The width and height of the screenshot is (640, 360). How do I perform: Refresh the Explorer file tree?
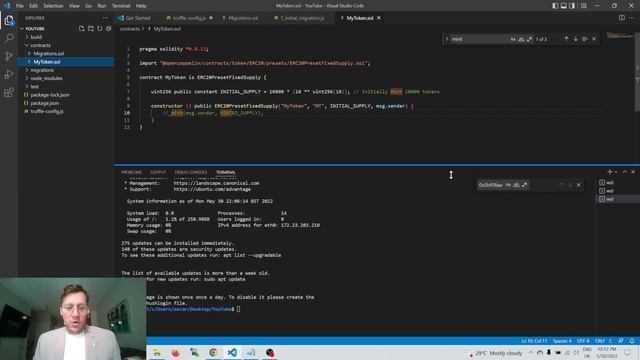coord(100,29)
